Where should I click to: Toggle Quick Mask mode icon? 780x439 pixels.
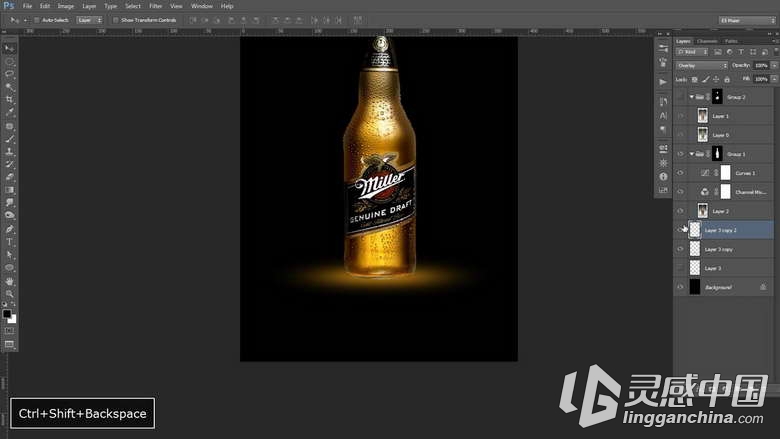click(9, 331)
